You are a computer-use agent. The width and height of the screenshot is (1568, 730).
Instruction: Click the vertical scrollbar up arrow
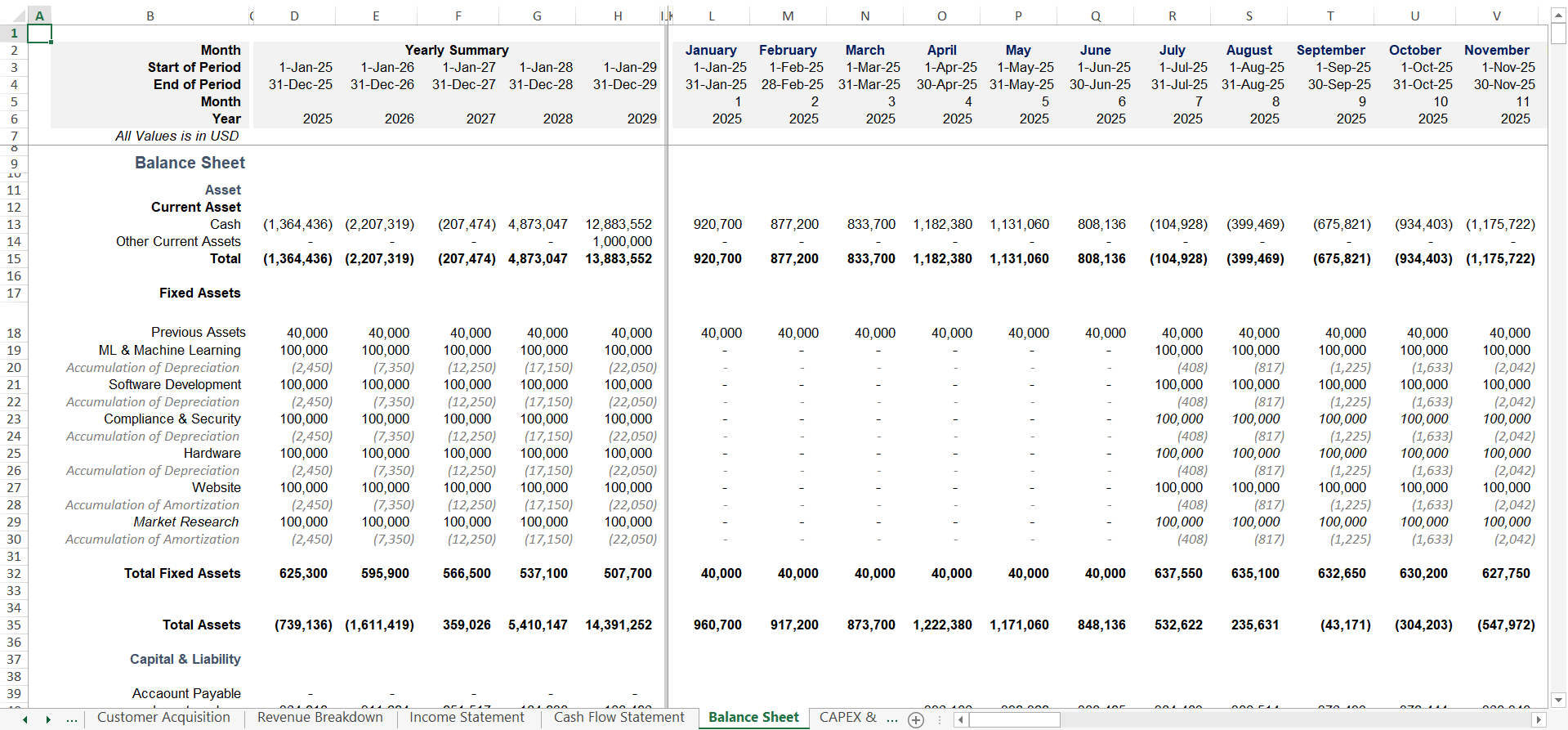tap(1558, 16)
